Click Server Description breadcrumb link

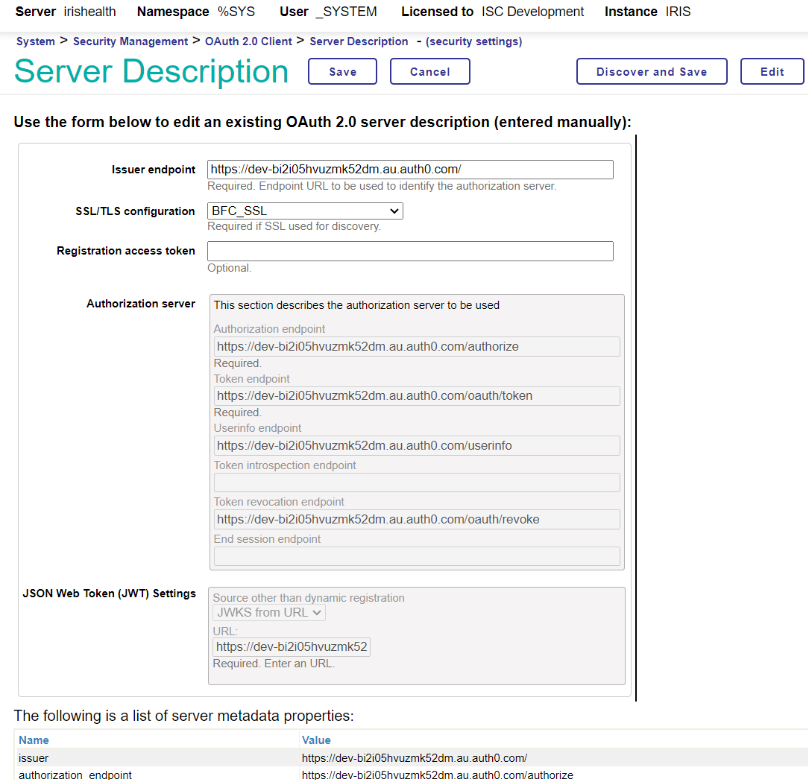point(359,42)
